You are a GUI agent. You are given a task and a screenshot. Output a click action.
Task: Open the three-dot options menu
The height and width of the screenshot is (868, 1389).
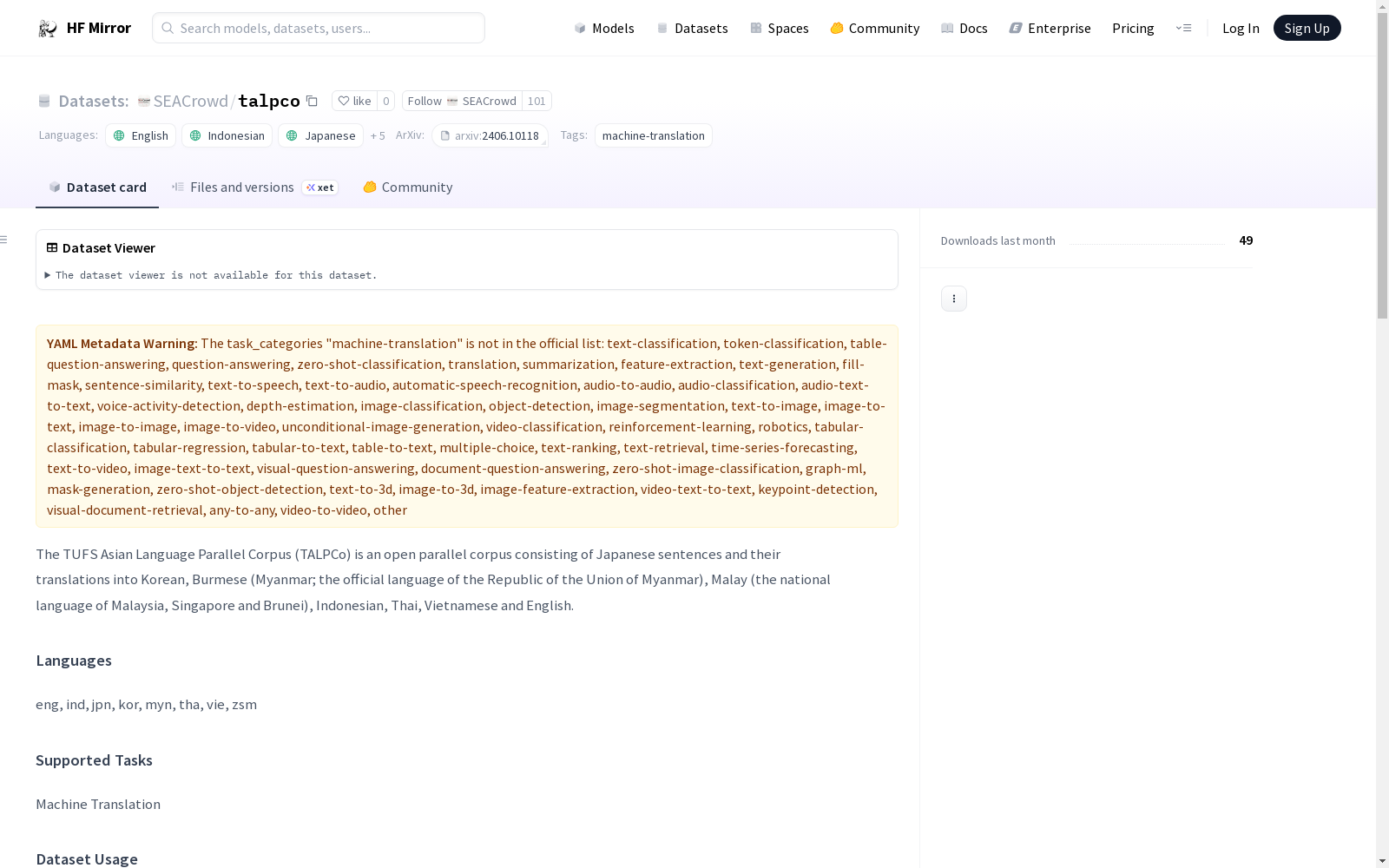[954, 299]
